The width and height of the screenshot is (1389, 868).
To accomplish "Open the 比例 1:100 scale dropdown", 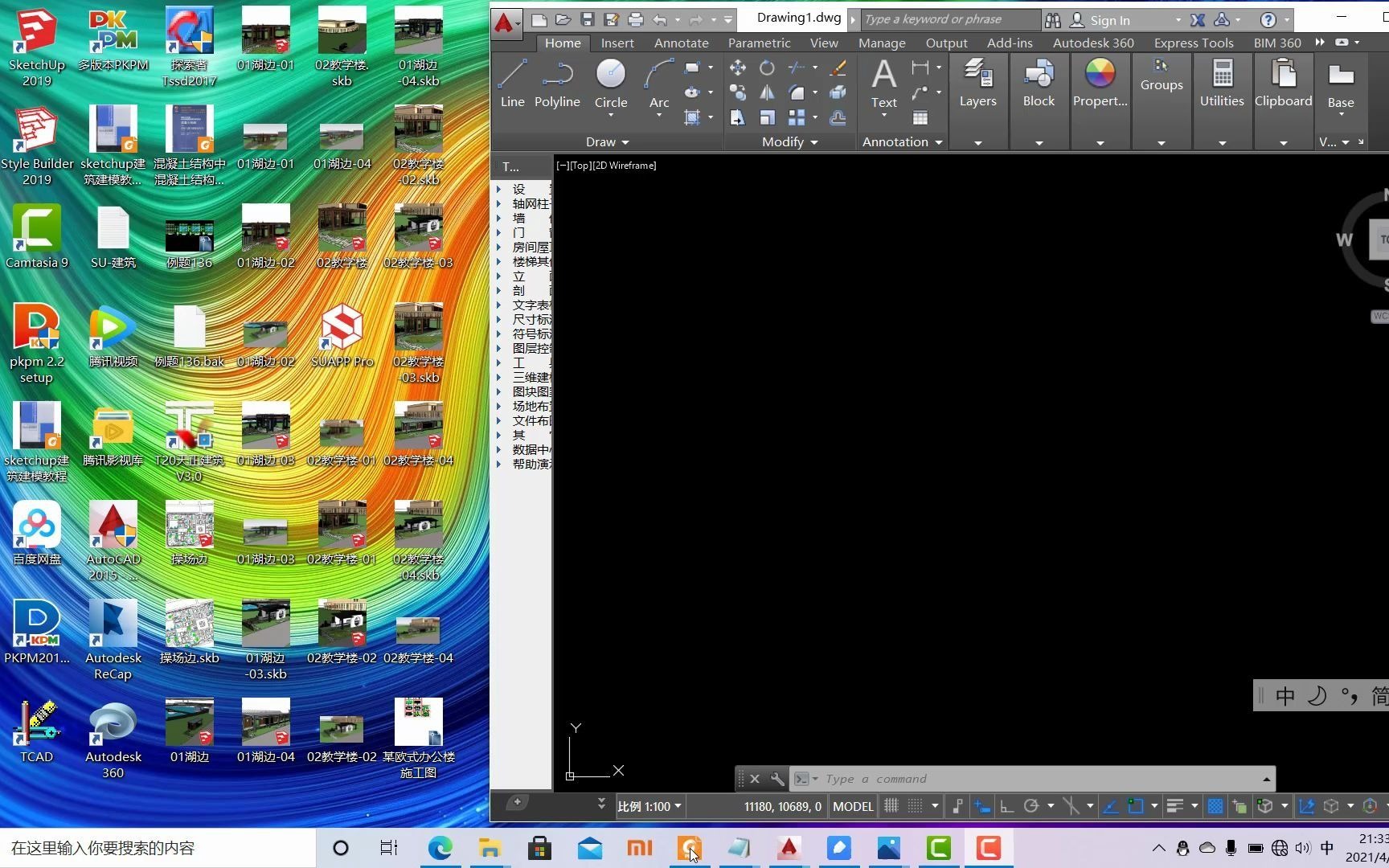I will 649,806.
